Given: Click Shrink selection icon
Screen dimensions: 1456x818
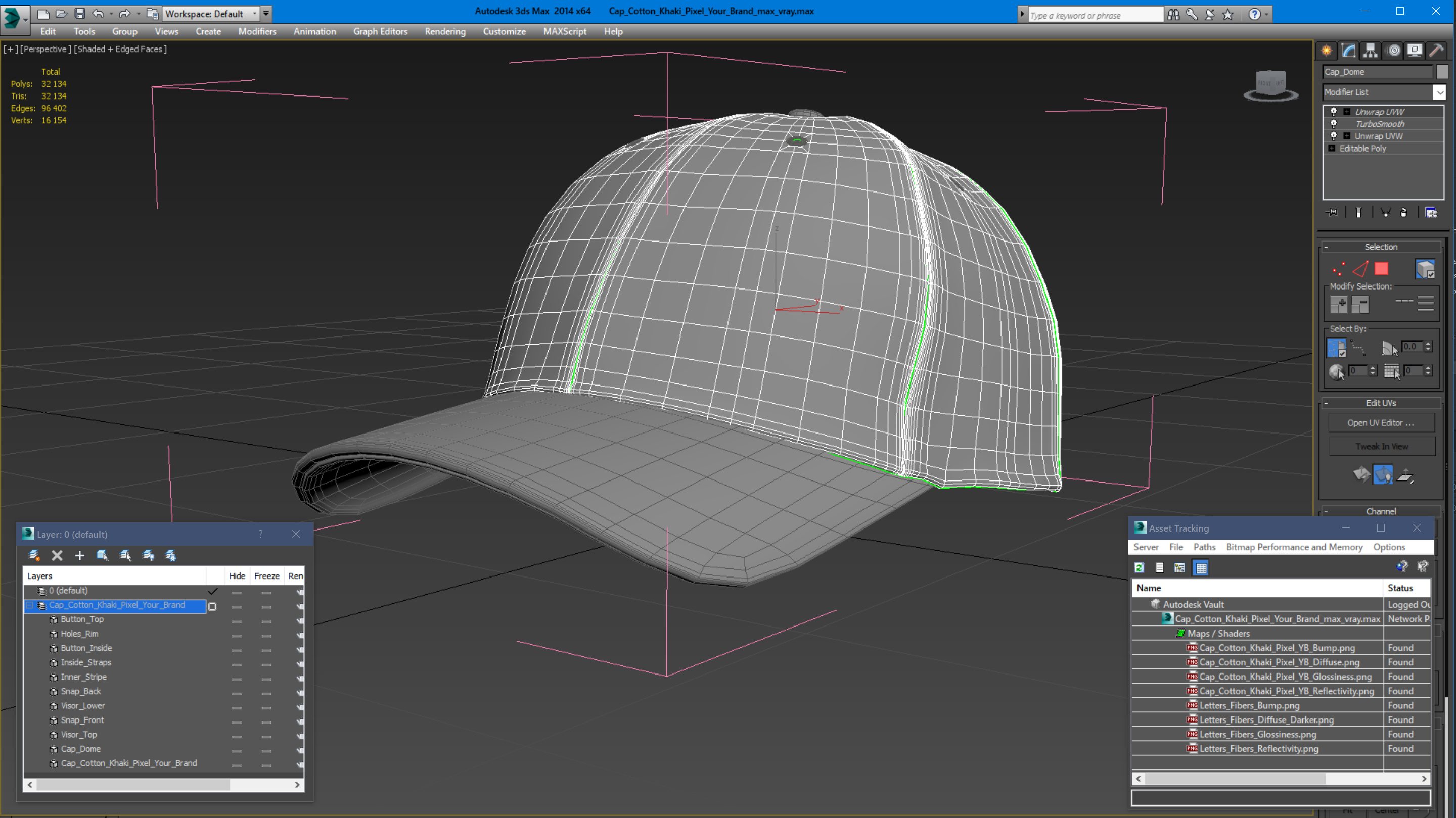Looking at the screenshot, I should (1360, 305).
